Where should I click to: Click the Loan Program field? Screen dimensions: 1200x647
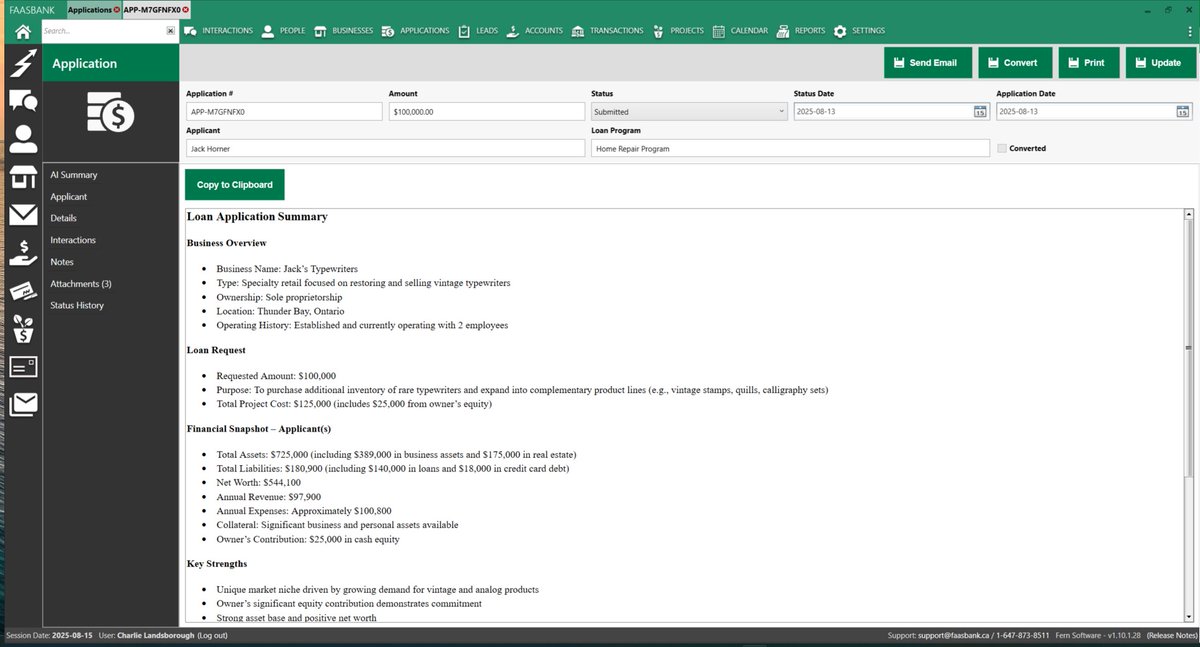790,148
